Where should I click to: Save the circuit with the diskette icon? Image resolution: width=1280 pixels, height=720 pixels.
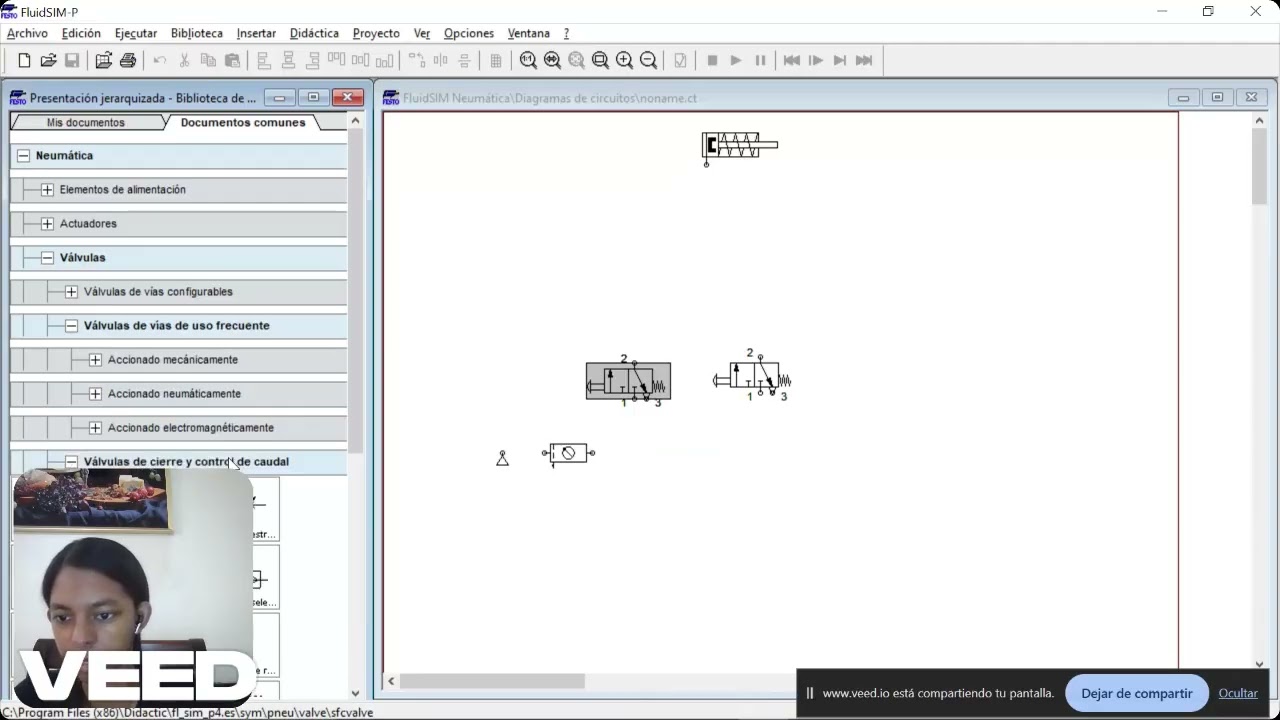click(72, 61)
